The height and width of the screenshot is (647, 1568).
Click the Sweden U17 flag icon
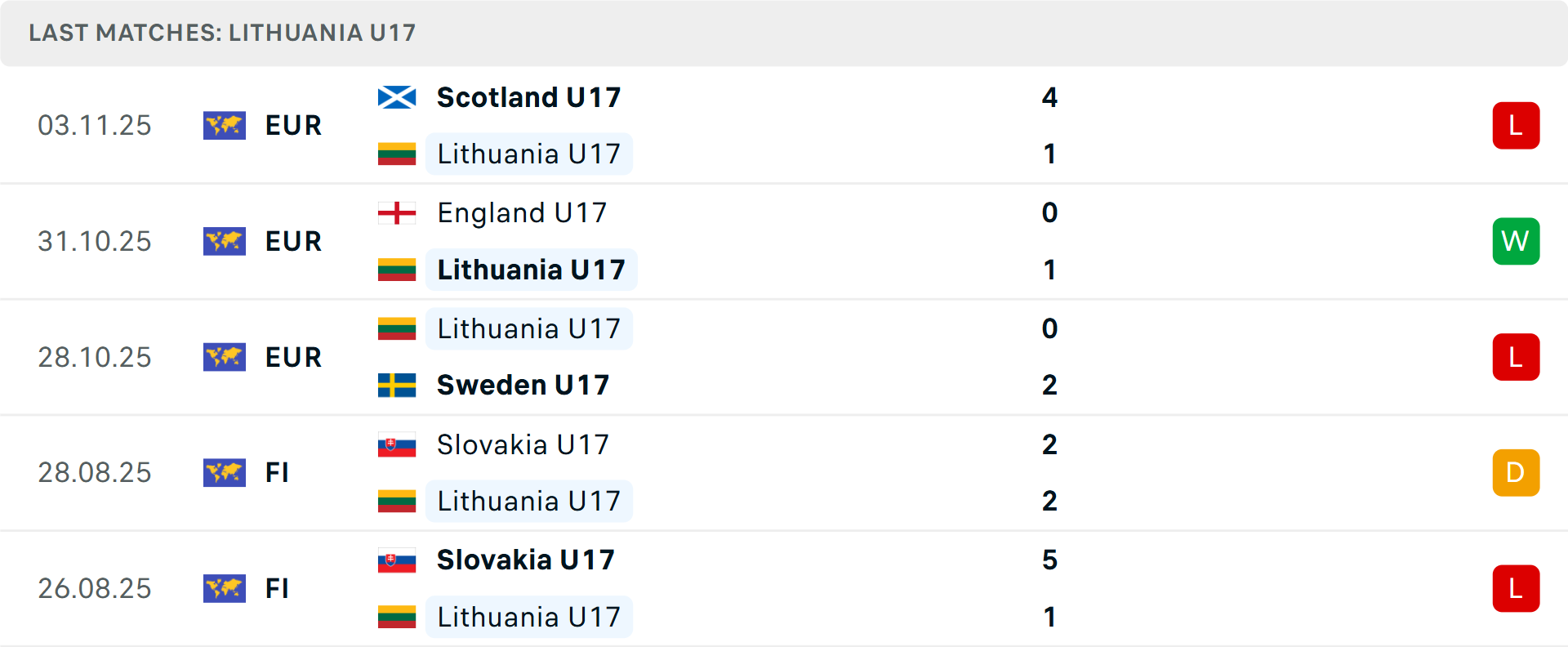point(397,384)
